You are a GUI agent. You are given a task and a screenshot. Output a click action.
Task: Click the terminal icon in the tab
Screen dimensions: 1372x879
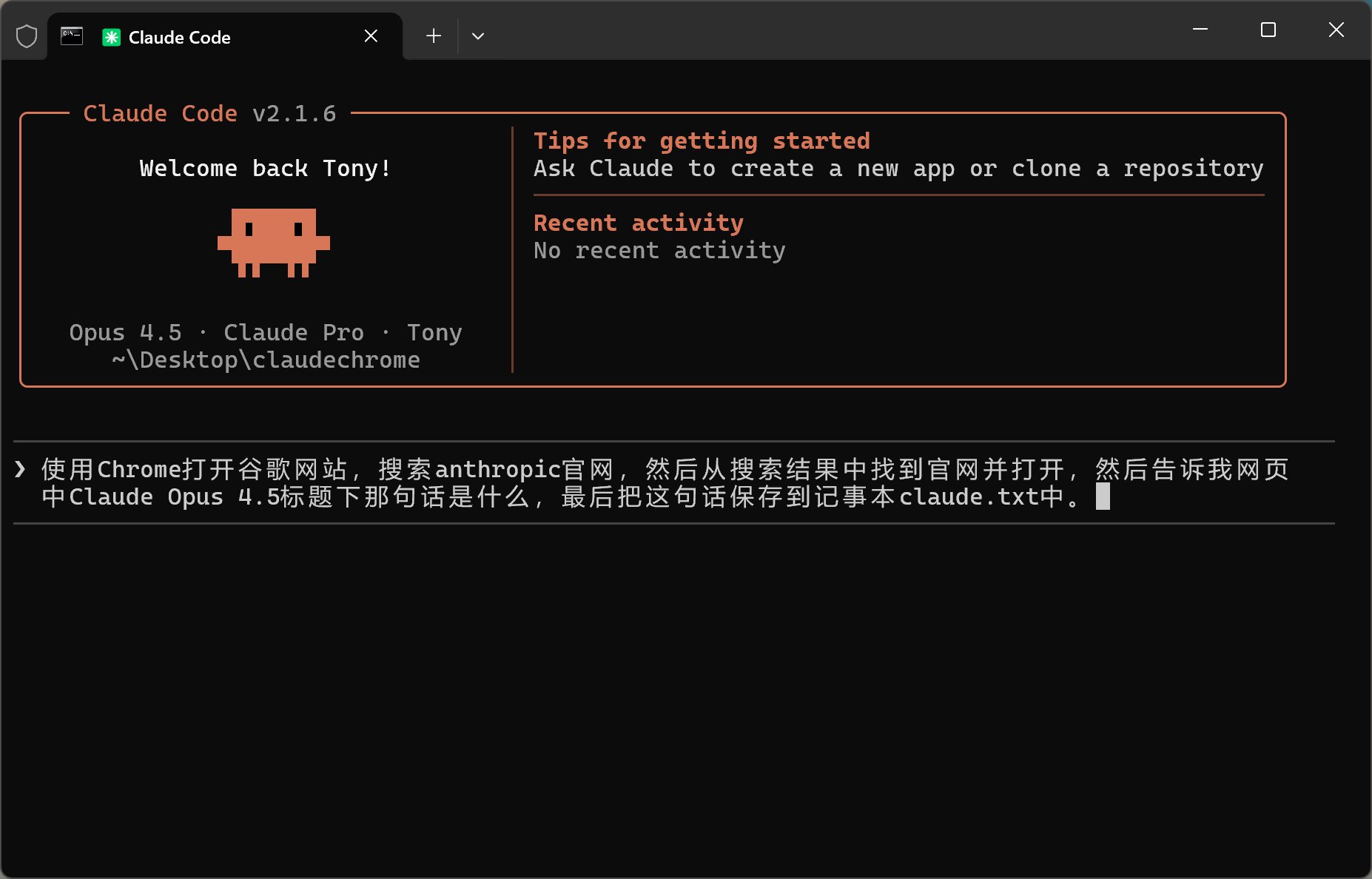(72, 36)
